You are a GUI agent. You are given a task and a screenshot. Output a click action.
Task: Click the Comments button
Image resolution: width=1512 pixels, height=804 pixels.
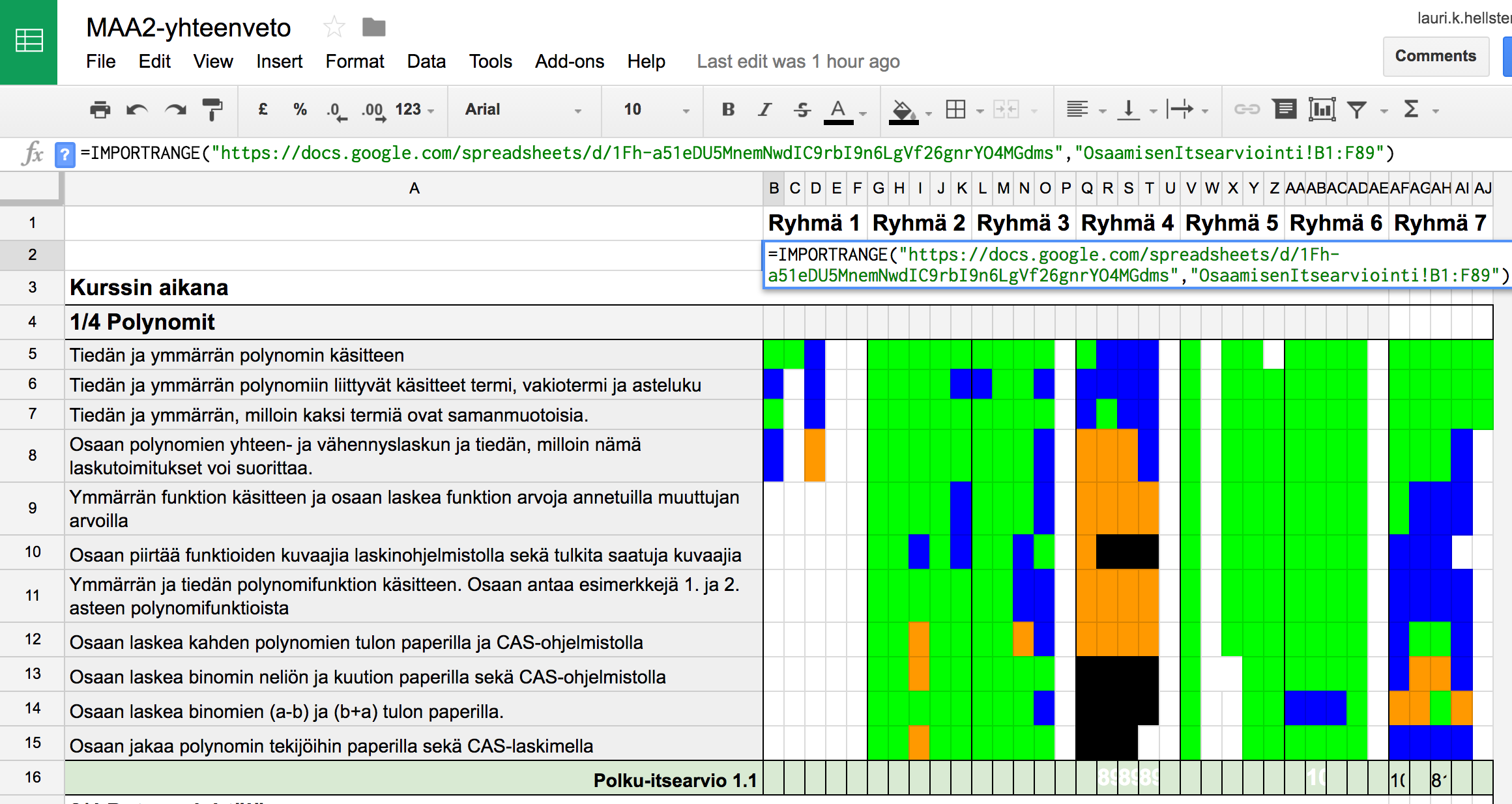1435,56
